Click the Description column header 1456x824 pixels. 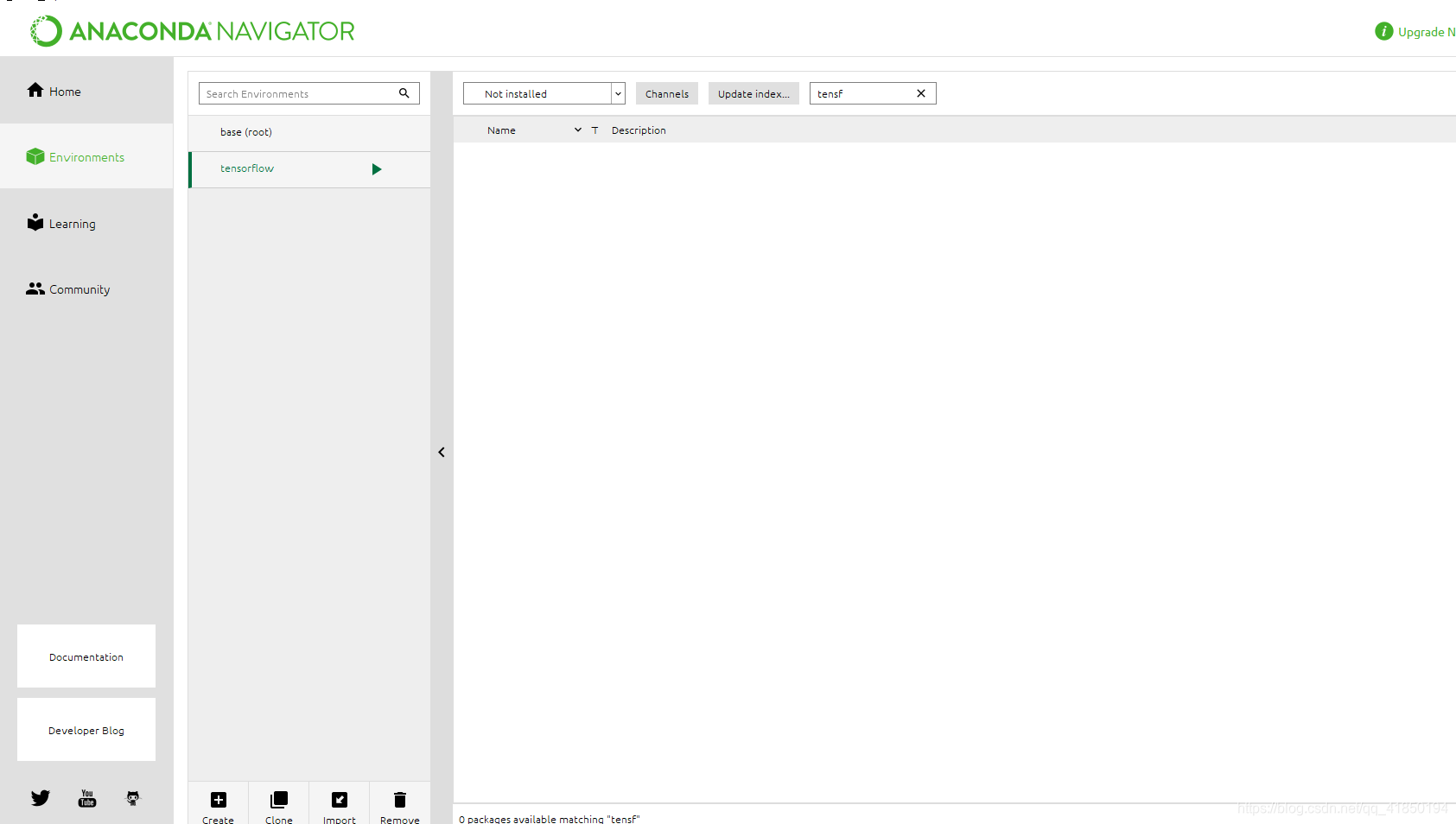click(x=639, y=130)
